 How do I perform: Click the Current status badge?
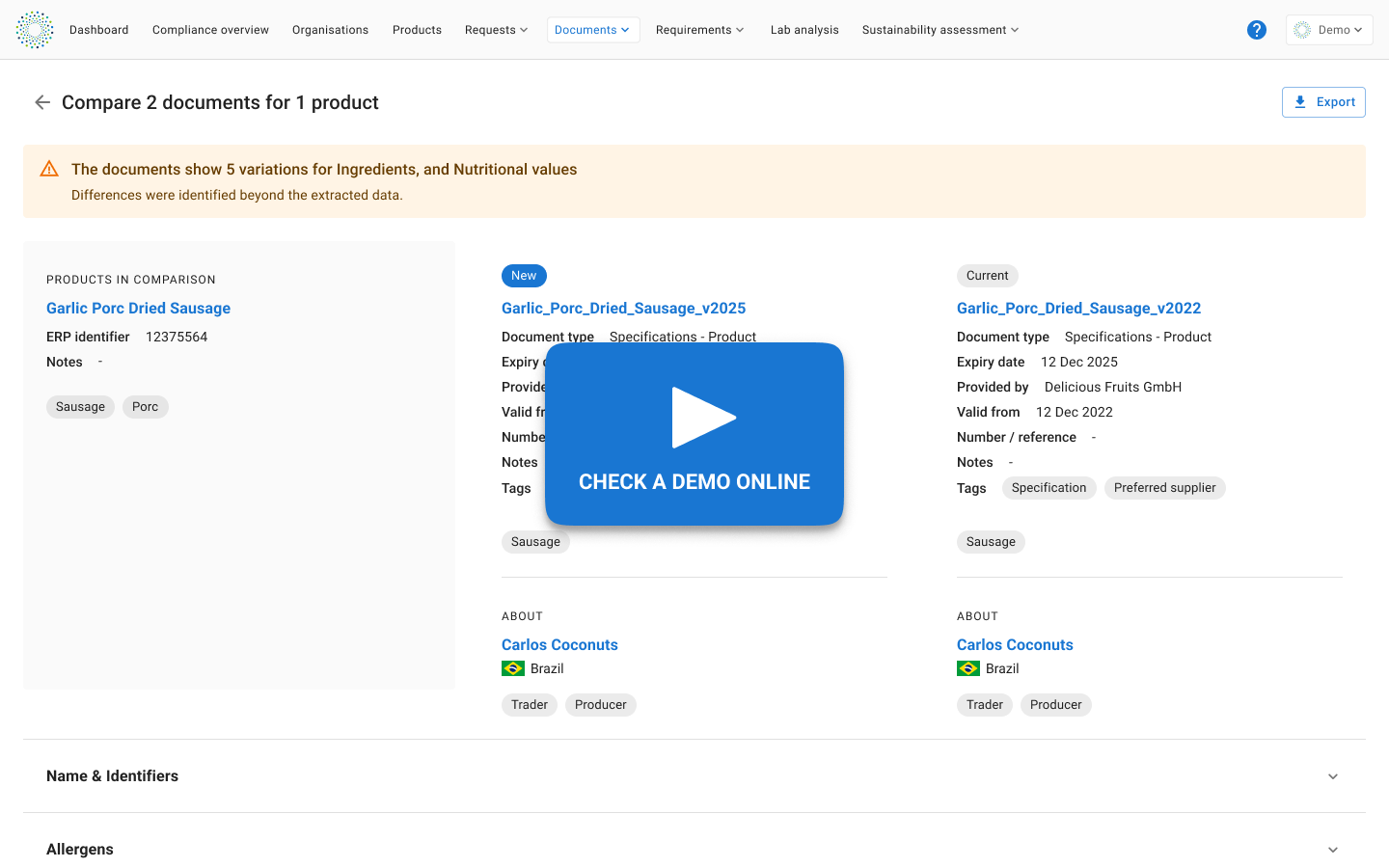pyautogui.click(x=988, y=276)
